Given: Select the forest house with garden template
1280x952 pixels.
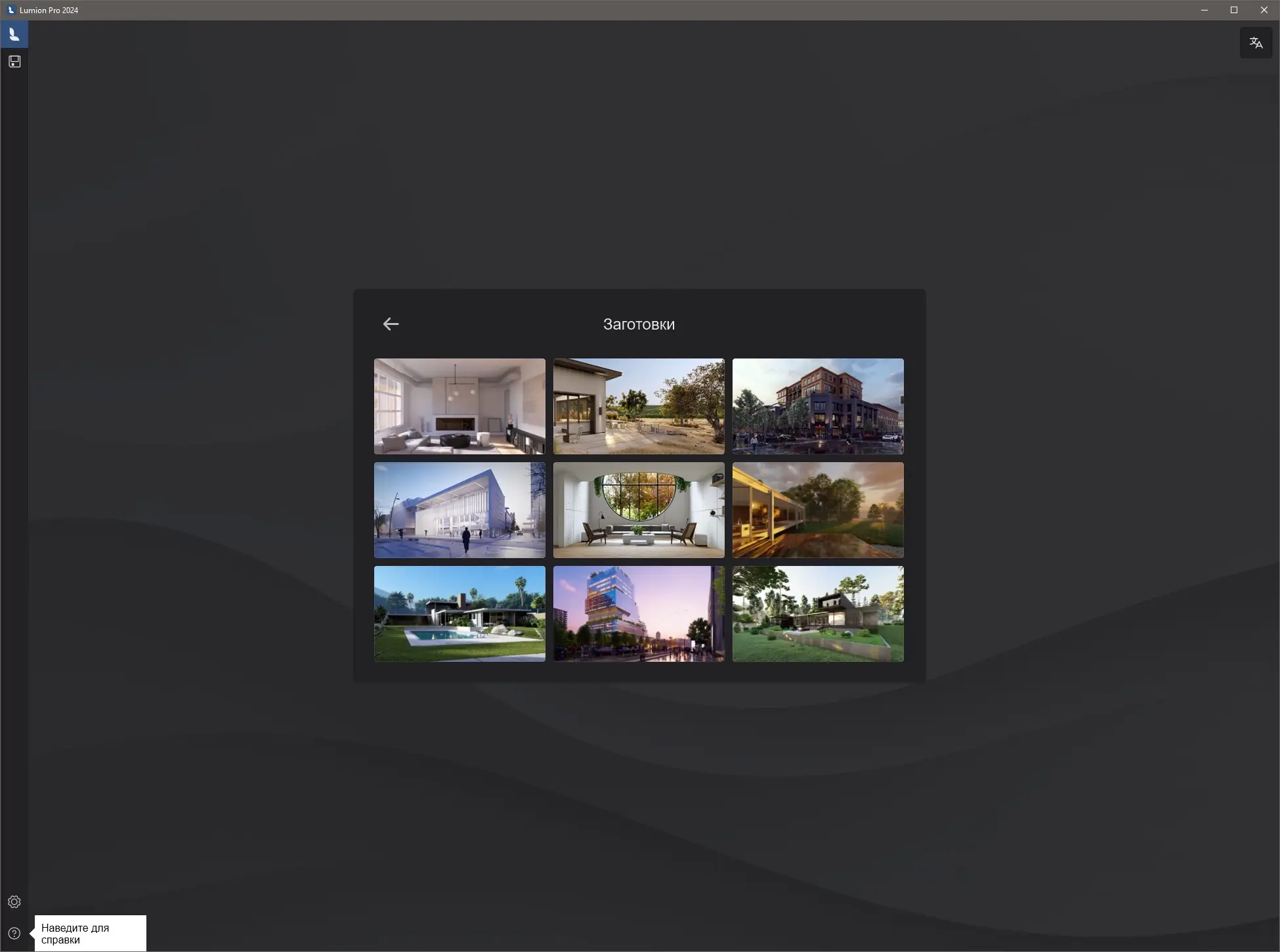Looking at the screenshot, I should point(818,614).
